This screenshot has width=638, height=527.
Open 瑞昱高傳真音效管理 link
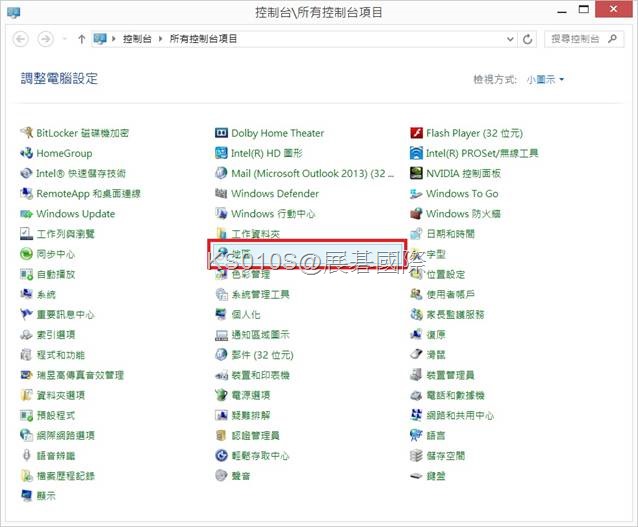tap(80, 375)
